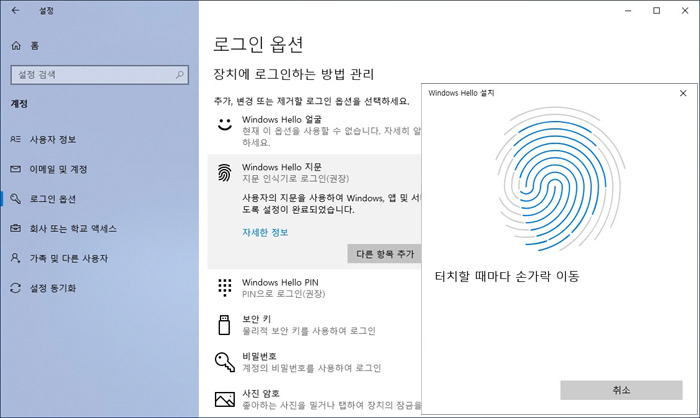Viewport: 700px width, 418px height.
Task: Close the Windows Hello 설치 dialog
Action: coord(683,93)
